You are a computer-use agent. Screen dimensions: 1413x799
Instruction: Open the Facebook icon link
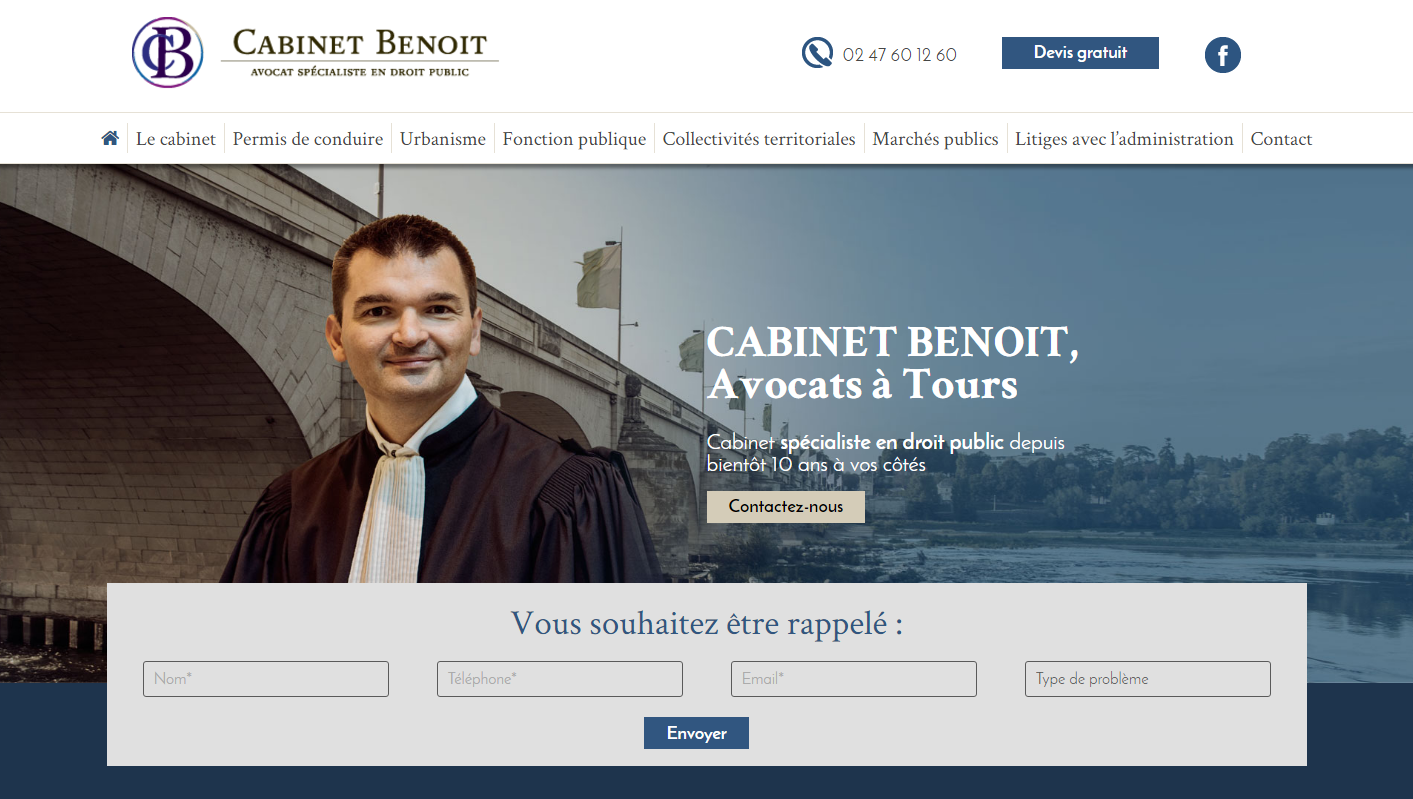pos(1223,54)
